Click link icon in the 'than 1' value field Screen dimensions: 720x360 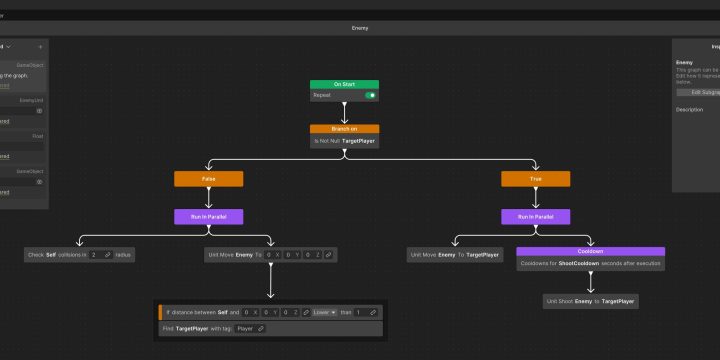(373, 312)
